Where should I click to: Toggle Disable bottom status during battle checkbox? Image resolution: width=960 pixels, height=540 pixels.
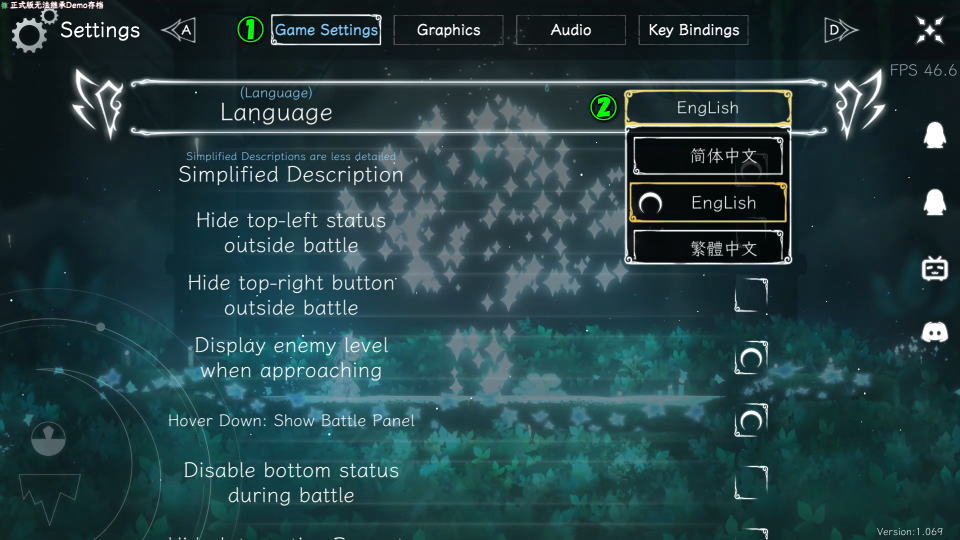pos(751,482)
